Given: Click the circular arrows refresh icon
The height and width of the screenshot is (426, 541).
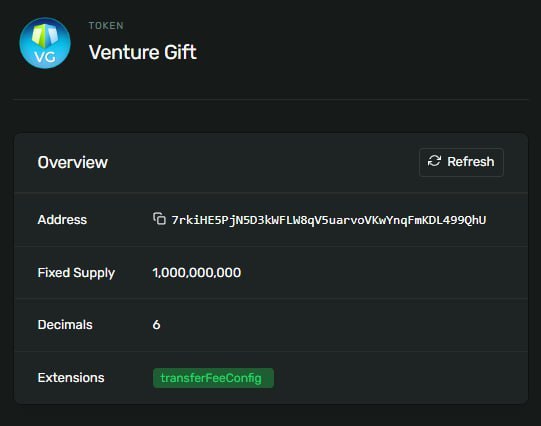Looking at the screenshot, I should click(x=434, y=161).
